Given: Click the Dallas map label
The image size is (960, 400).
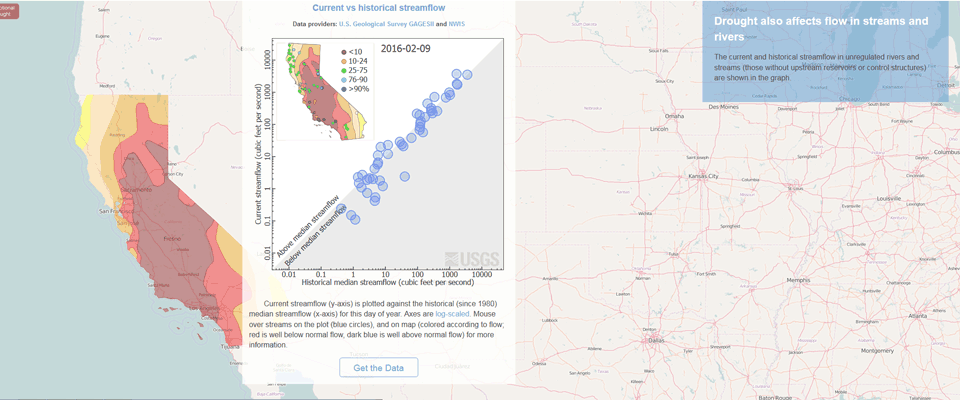Looking at the screenshot, I should [656, 339].
